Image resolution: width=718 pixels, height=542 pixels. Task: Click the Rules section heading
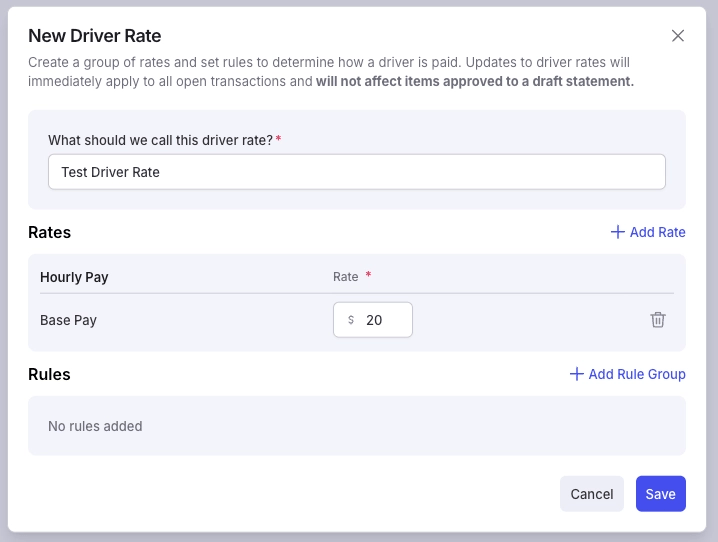49,374
